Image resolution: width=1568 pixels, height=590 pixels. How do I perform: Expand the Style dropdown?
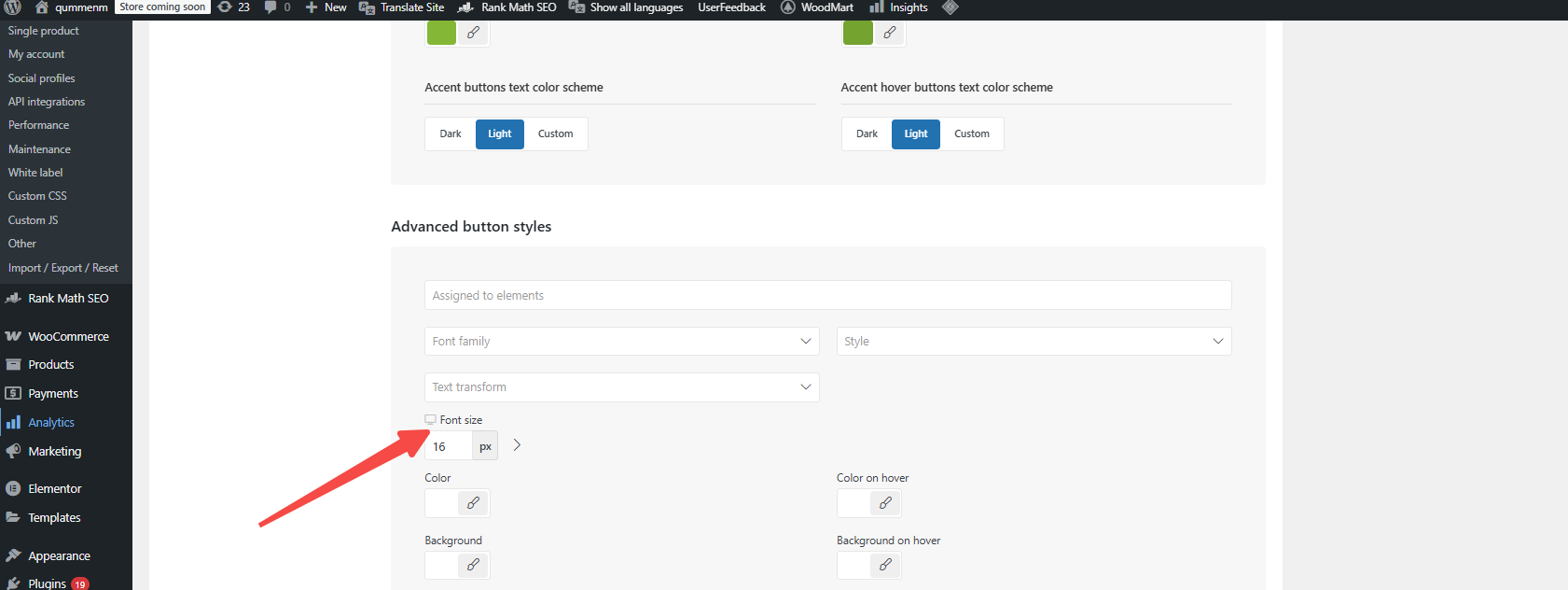pyautogui.click(x=1034, y=342)
